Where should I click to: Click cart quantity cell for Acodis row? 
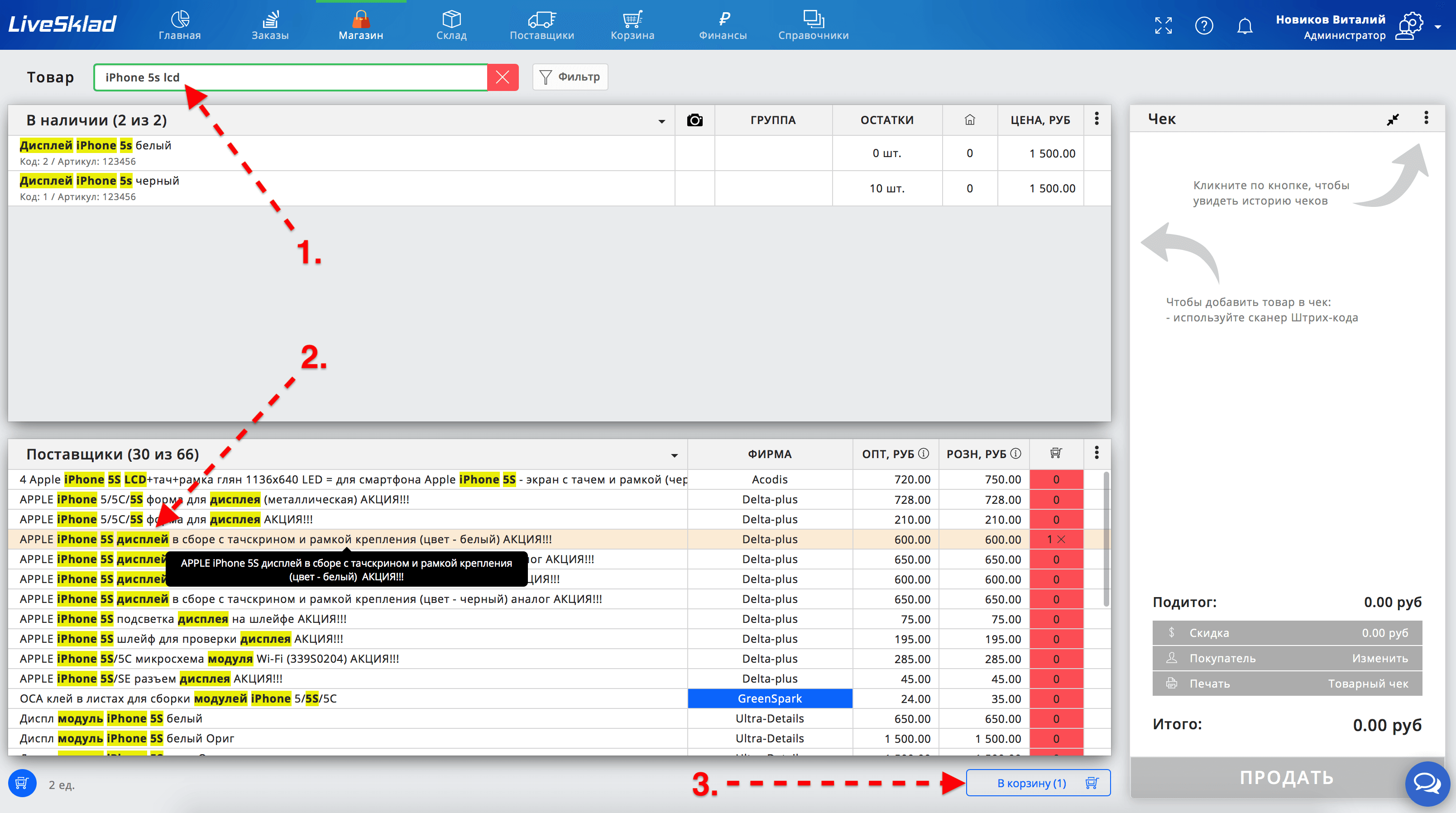[x=1056, y=479]
